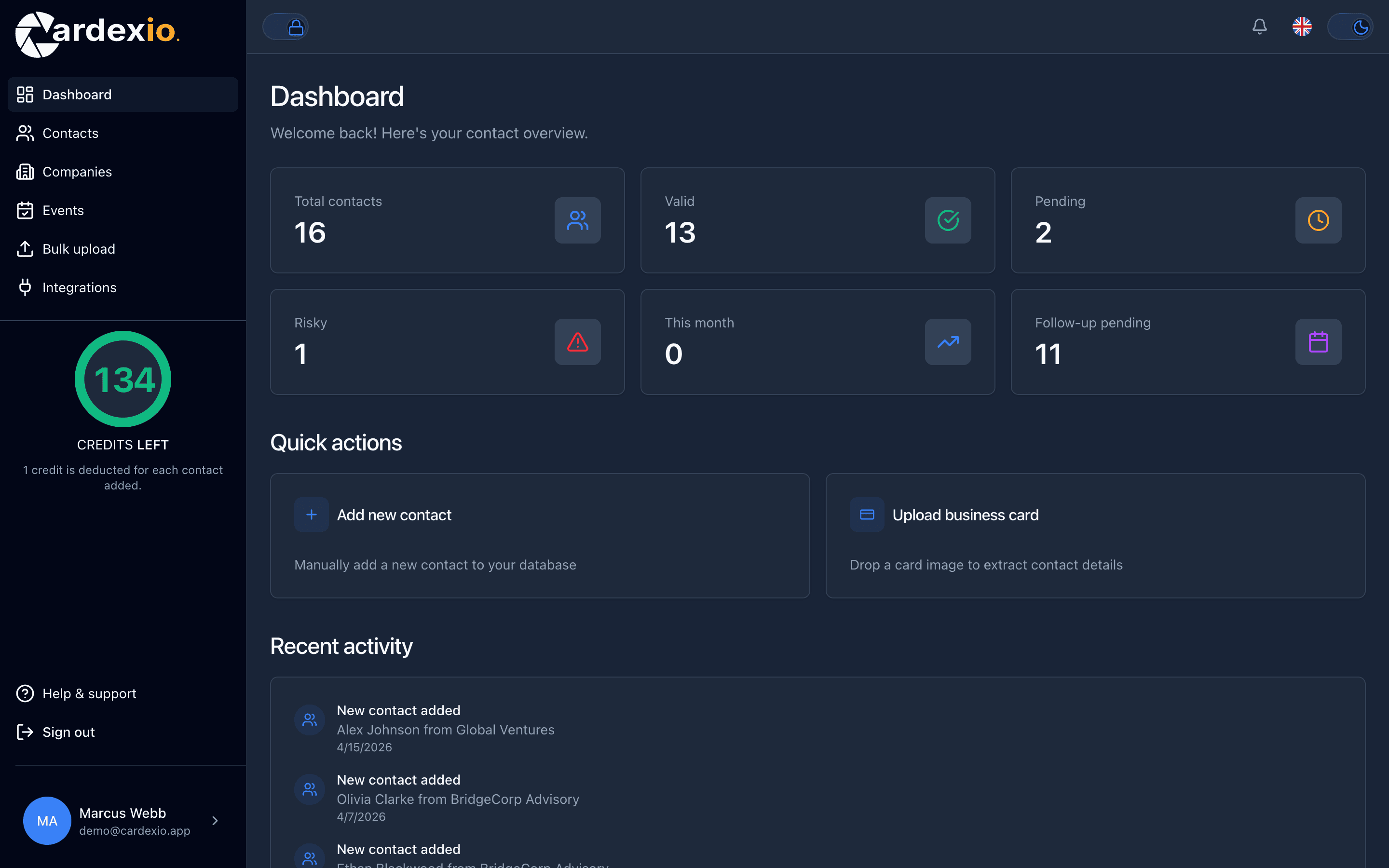The width and height of the screenshot is (1389, 868).
Task: Click demo@cardexio.app email text
Action: (134, 831)
